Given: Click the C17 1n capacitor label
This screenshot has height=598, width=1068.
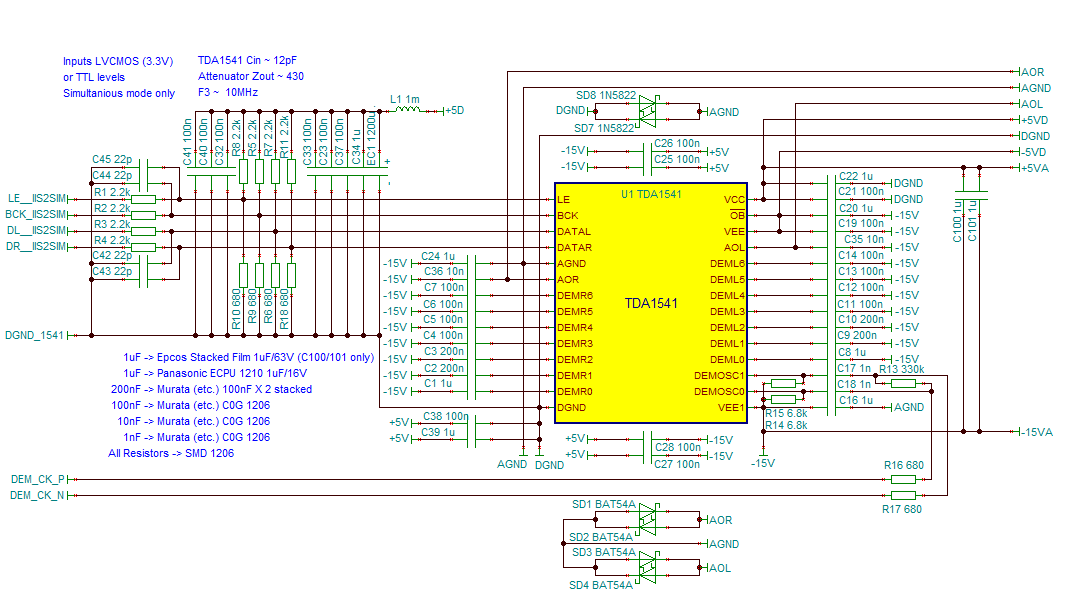Looking at the screenshot, I should point(854,368).
